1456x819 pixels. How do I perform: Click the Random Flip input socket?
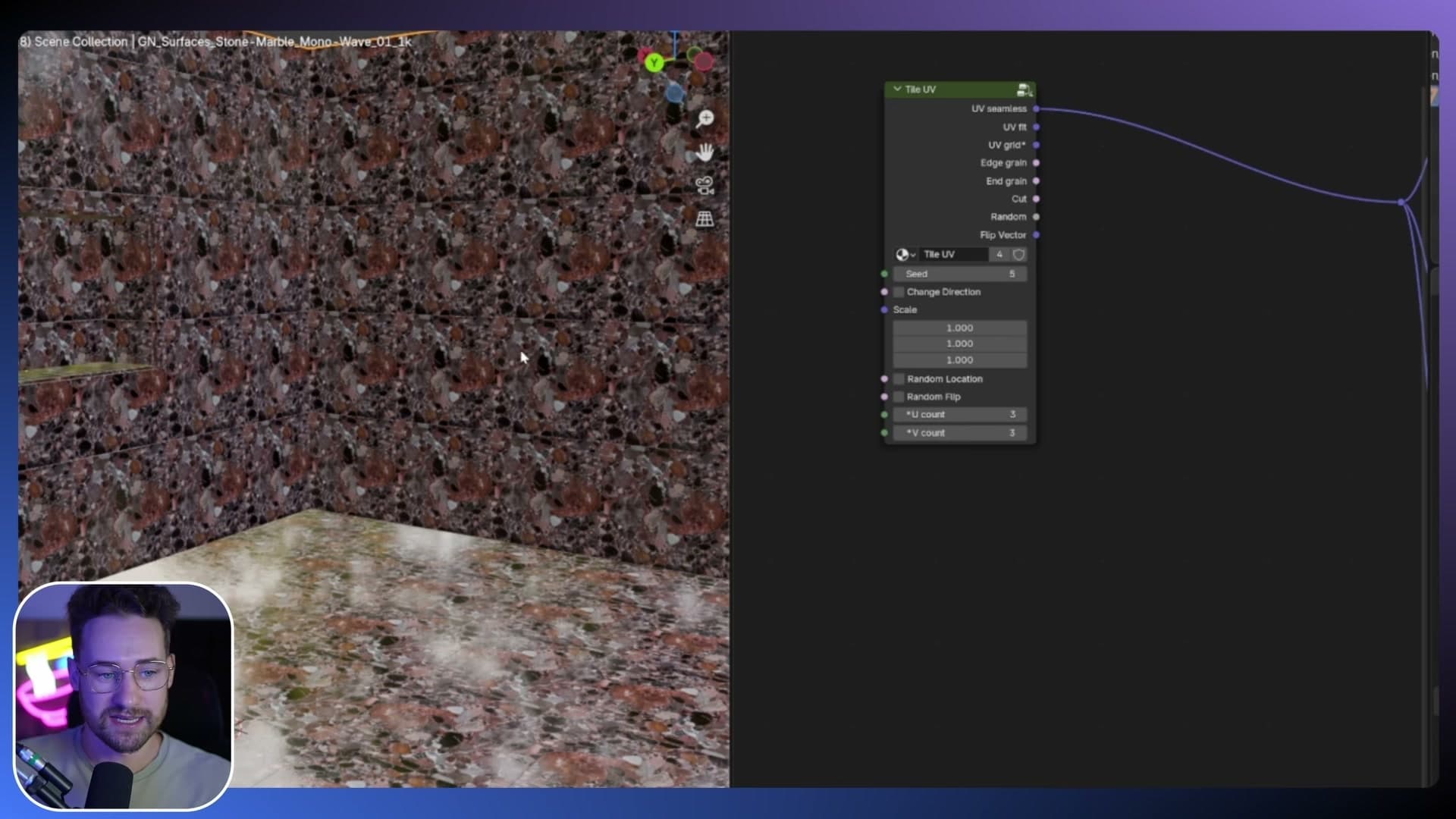[x=884, y=397]
